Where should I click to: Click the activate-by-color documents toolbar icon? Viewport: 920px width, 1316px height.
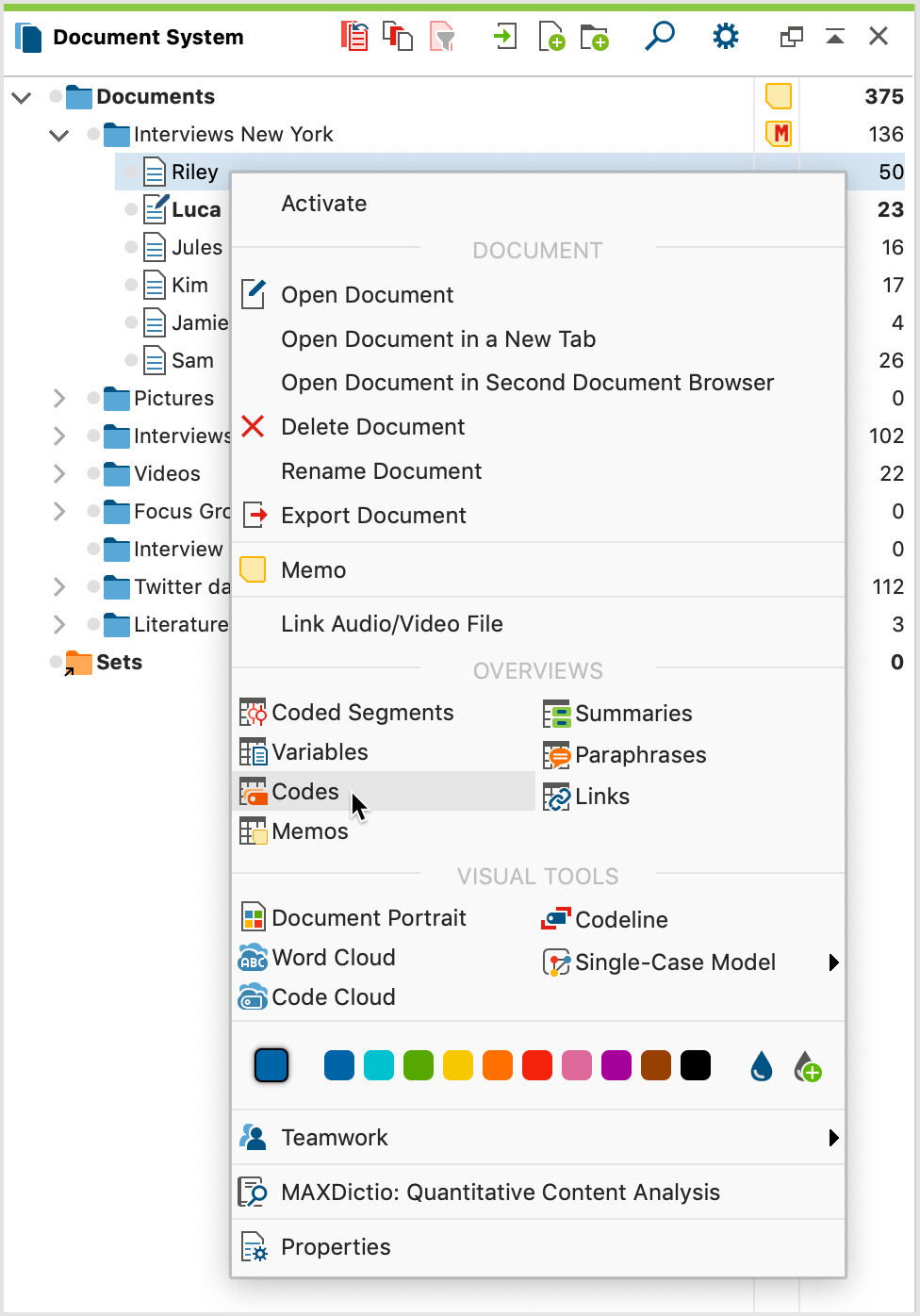pyautogui.click(x=398, y=37)
